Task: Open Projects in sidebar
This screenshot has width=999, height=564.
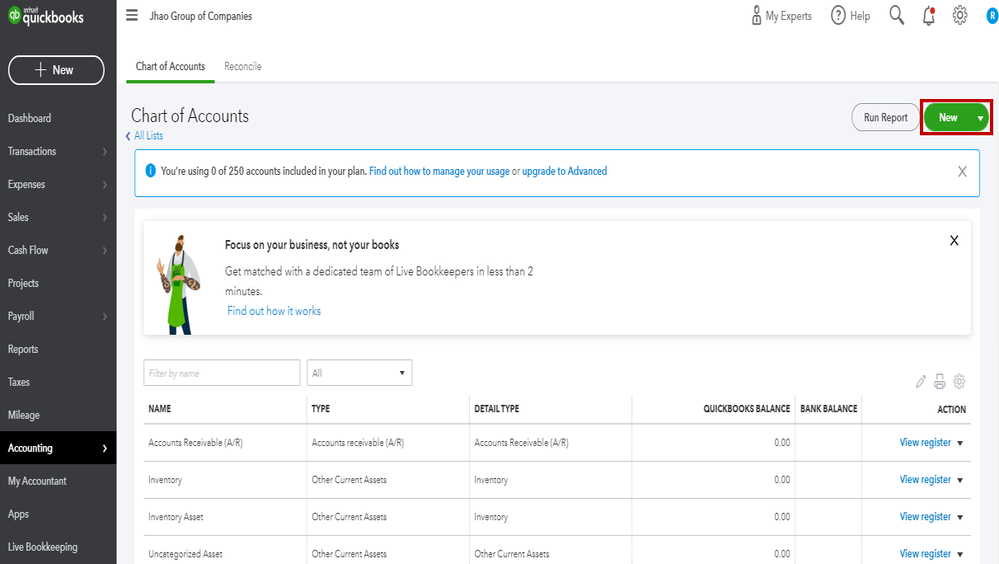Action: click(23, 284)
